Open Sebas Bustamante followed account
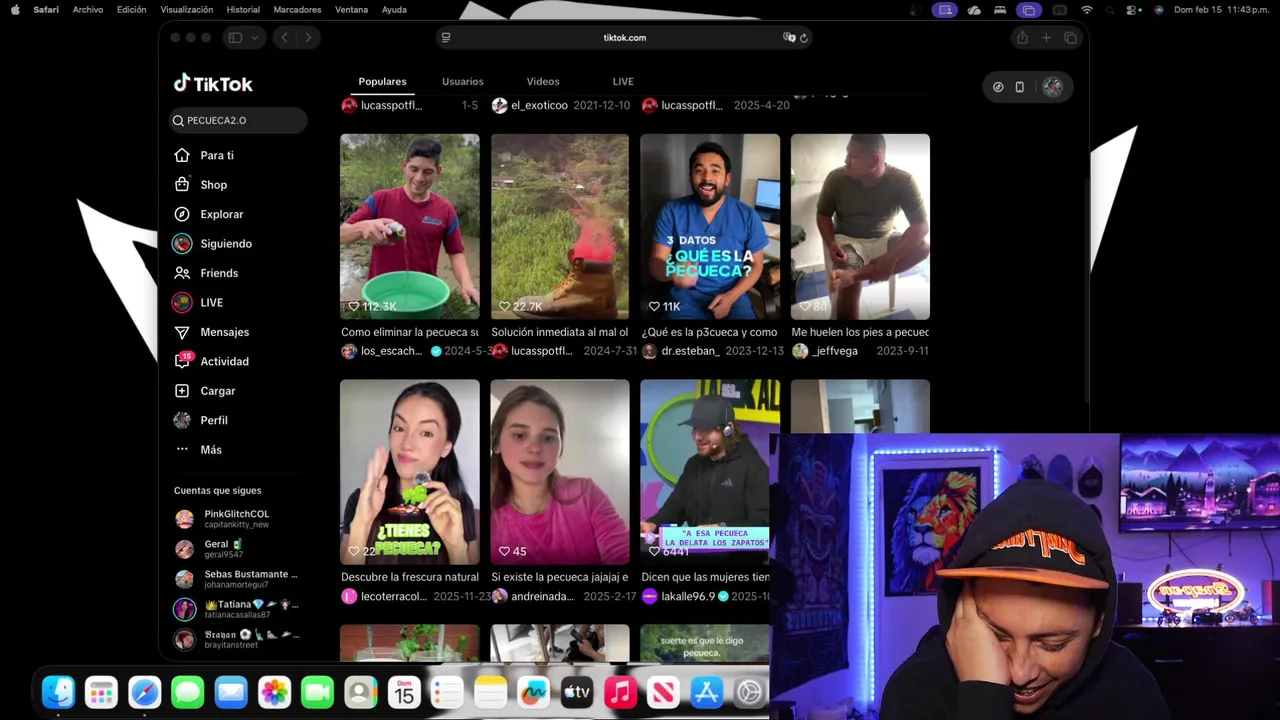Screen dimensions: 1280x720 (x=237, y=578)
